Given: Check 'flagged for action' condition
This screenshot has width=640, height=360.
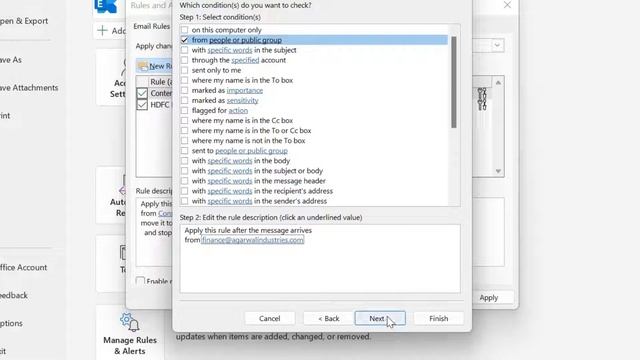Looking at the screenshot, I should (x=184, y=111).
